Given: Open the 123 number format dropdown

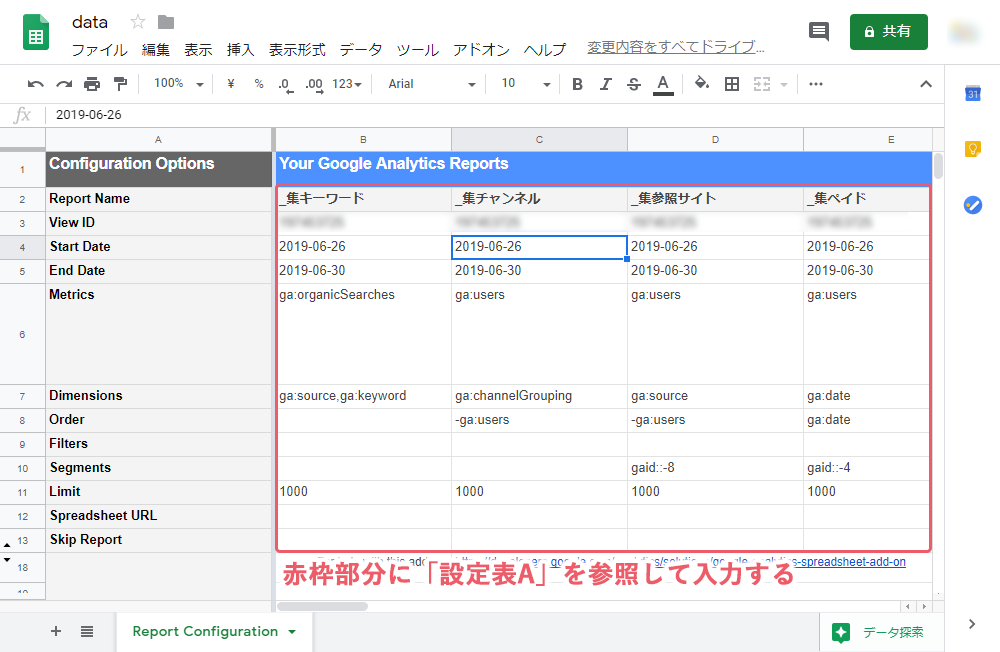Looking at the screenshot, I should pyautogui.click(x=347, y=84).
